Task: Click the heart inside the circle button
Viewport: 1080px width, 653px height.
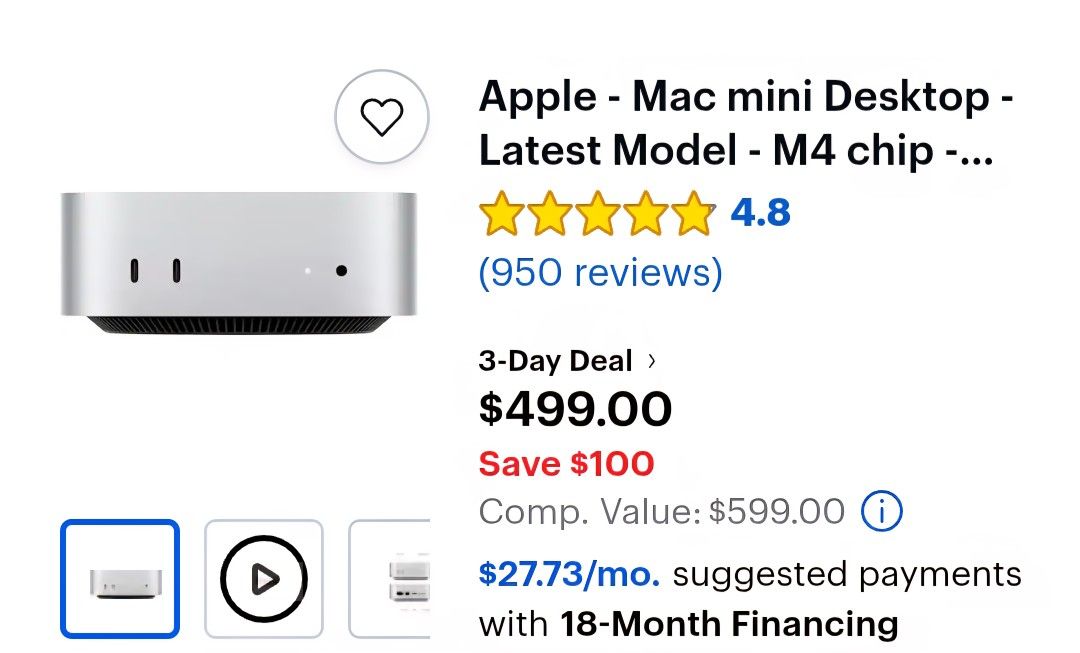Action: point(381,116)
